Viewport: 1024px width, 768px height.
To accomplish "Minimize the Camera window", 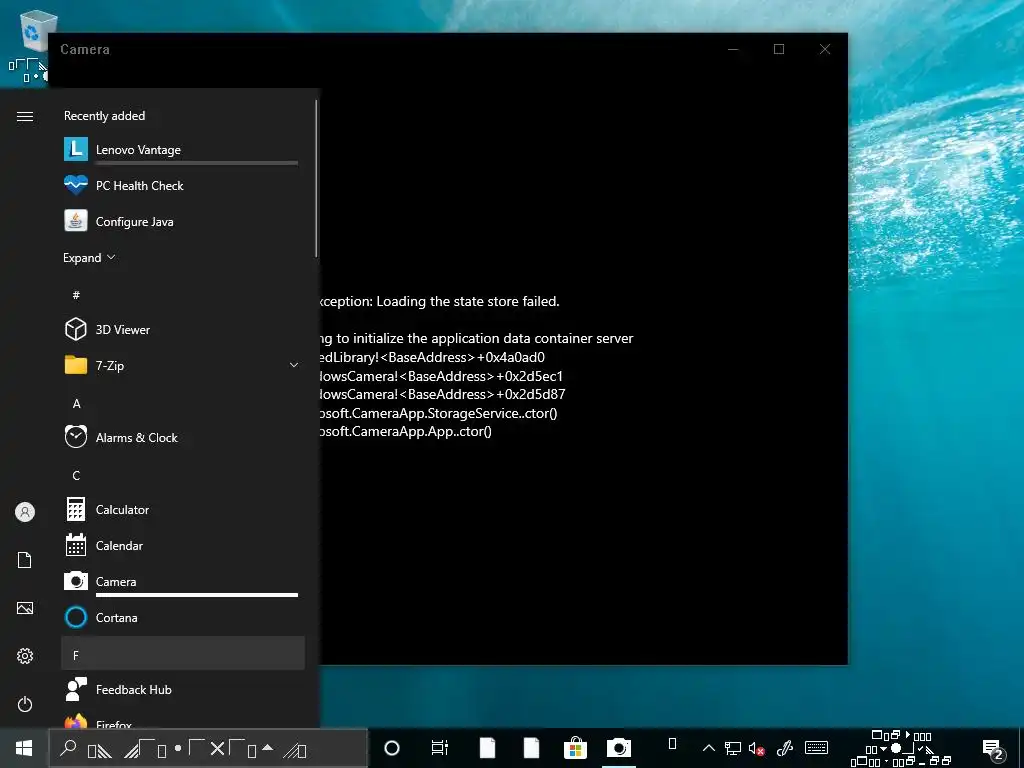I will [x=733, y=49].
